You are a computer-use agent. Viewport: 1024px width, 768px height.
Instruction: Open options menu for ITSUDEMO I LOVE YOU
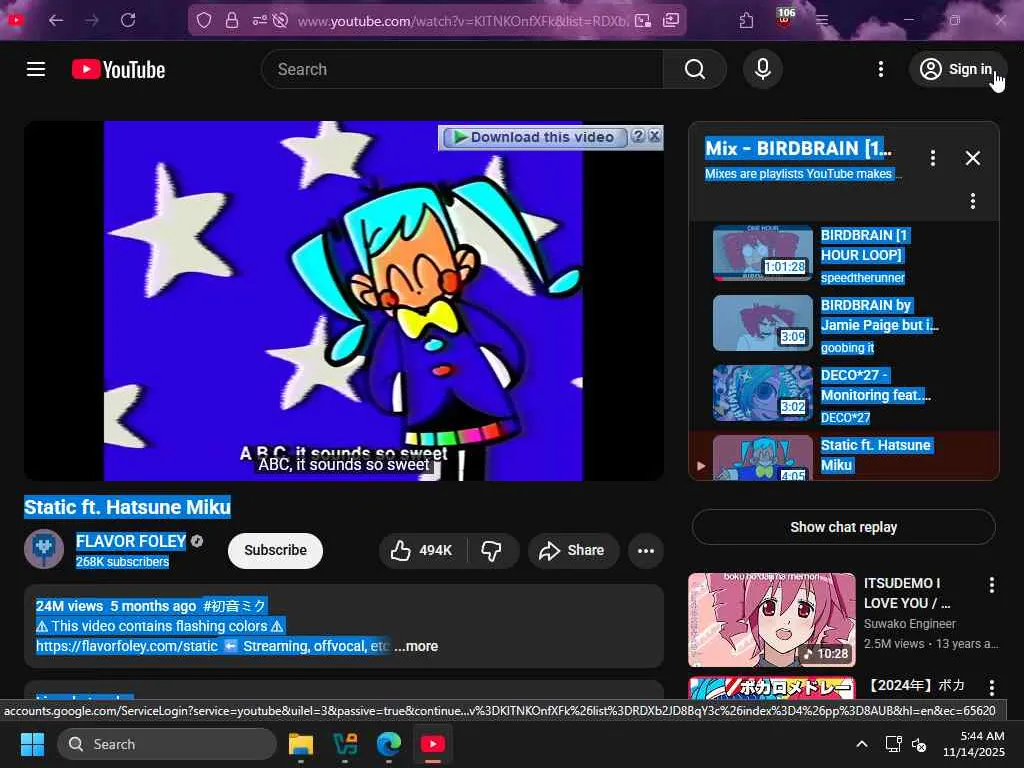tap(991, 584)
